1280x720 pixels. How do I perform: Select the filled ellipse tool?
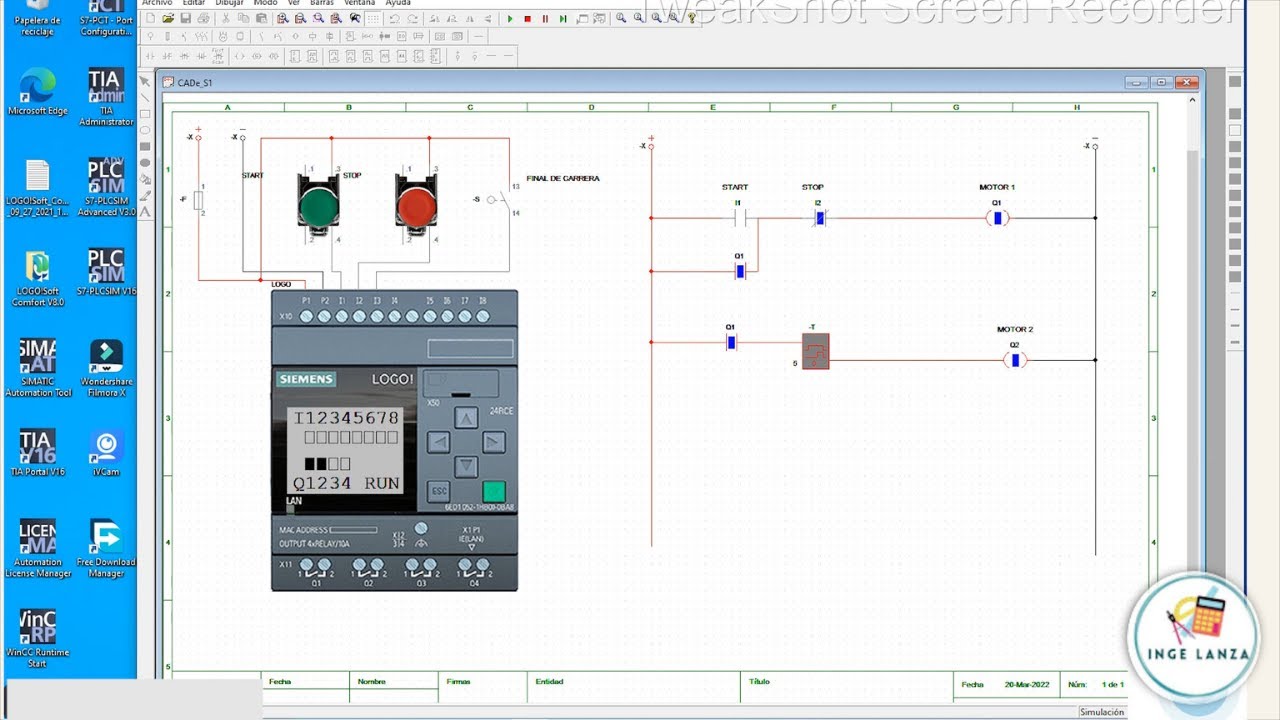click(145, 162)
